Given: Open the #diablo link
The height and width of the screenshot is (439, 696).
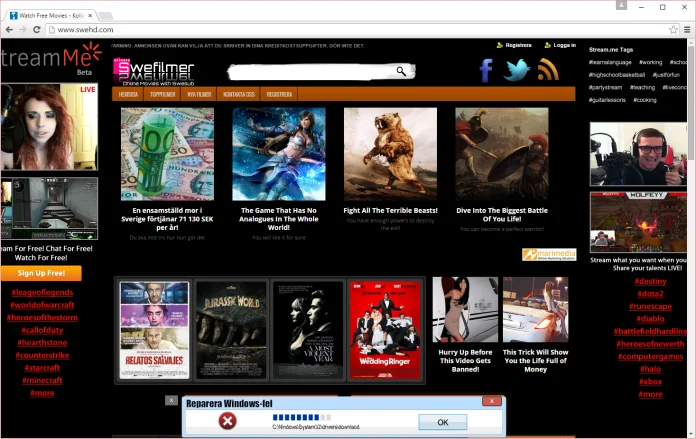Looking at the screenshot, I should tap(650, 319).
